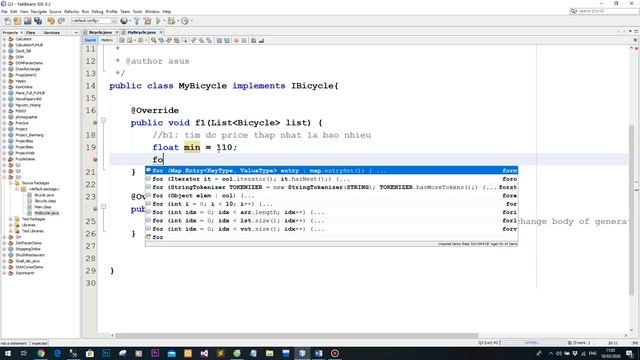Open the default config dropdown
This screenshot has height=360, width=640.
94,21
